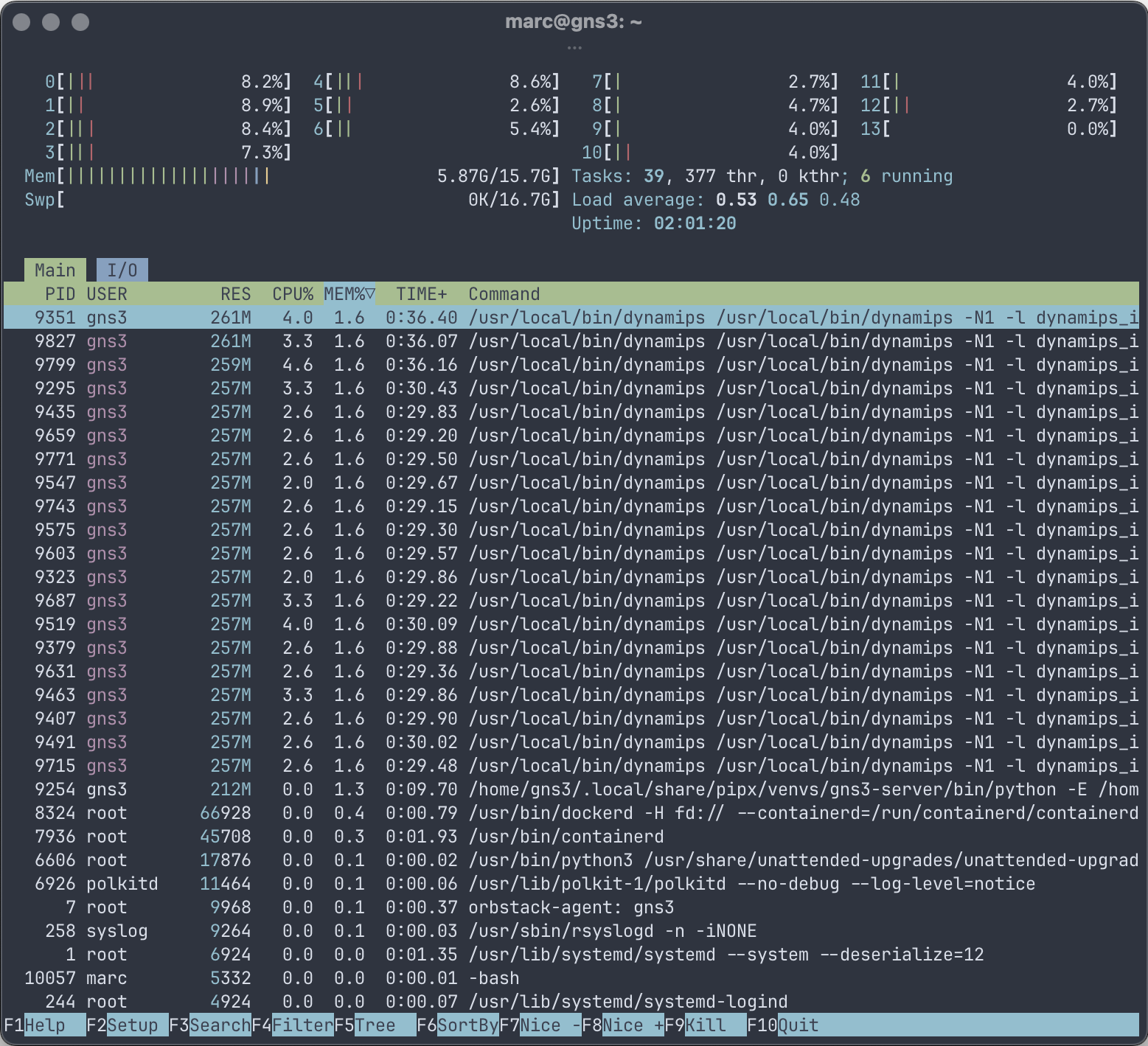This screenshot has width=1148, height=1046.
Task: Select process row with PID 9519
Action: [x=571, y=624]
